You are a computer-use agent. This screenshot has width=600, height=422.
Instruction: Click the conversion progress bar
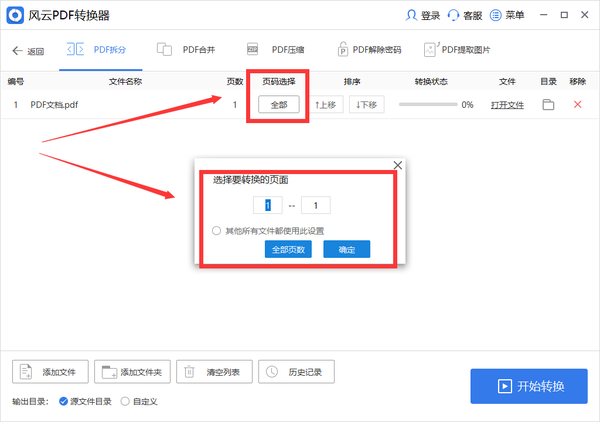click(427, 104)
